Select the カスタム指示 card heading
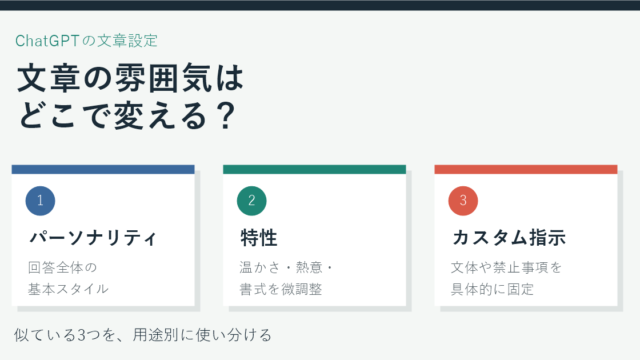This screenshot has height=360, width=640. pyautogui.click(x=509, y=238)
